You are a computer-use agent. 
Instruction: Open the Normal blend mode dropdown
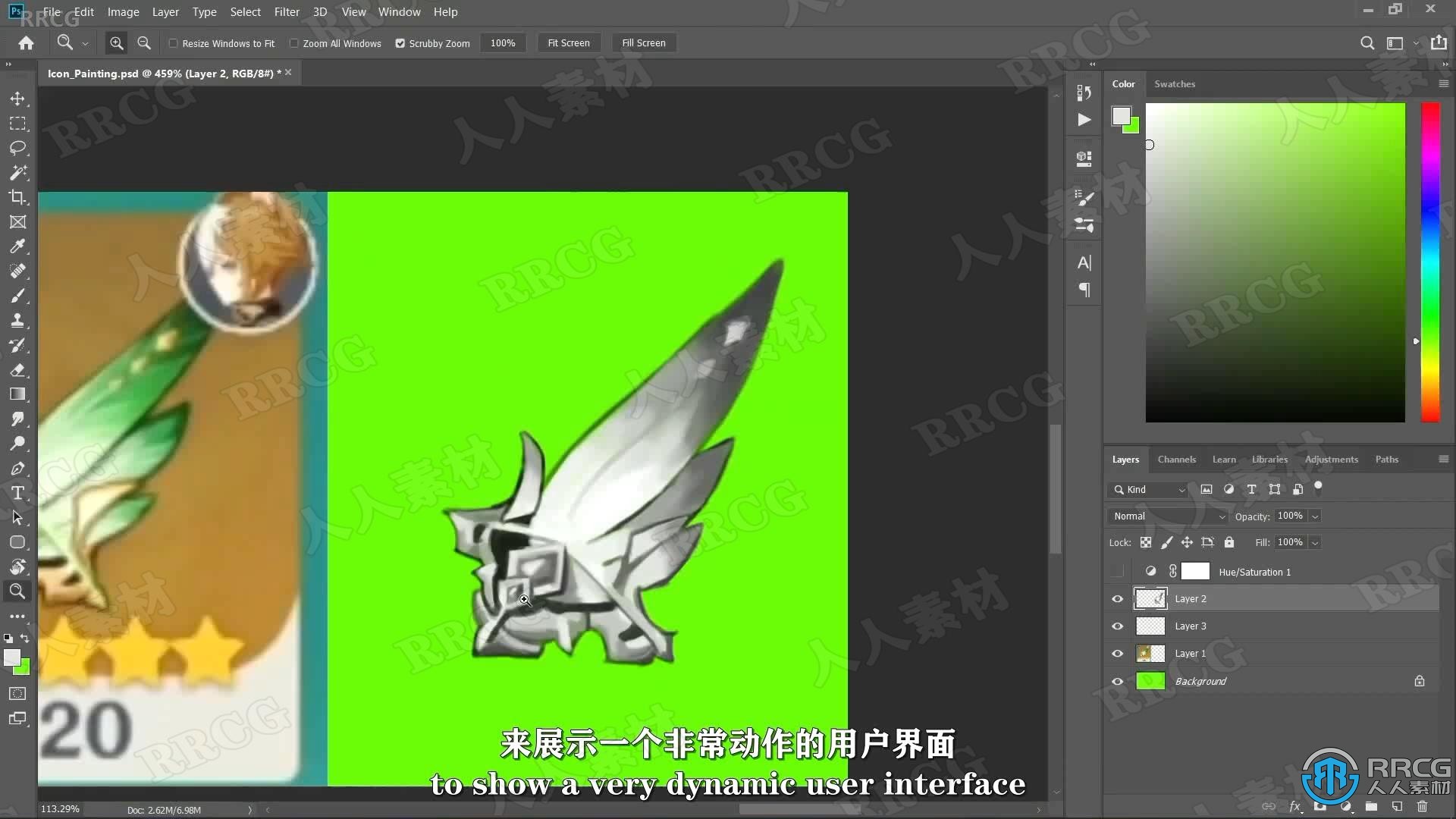[1168, 516]
